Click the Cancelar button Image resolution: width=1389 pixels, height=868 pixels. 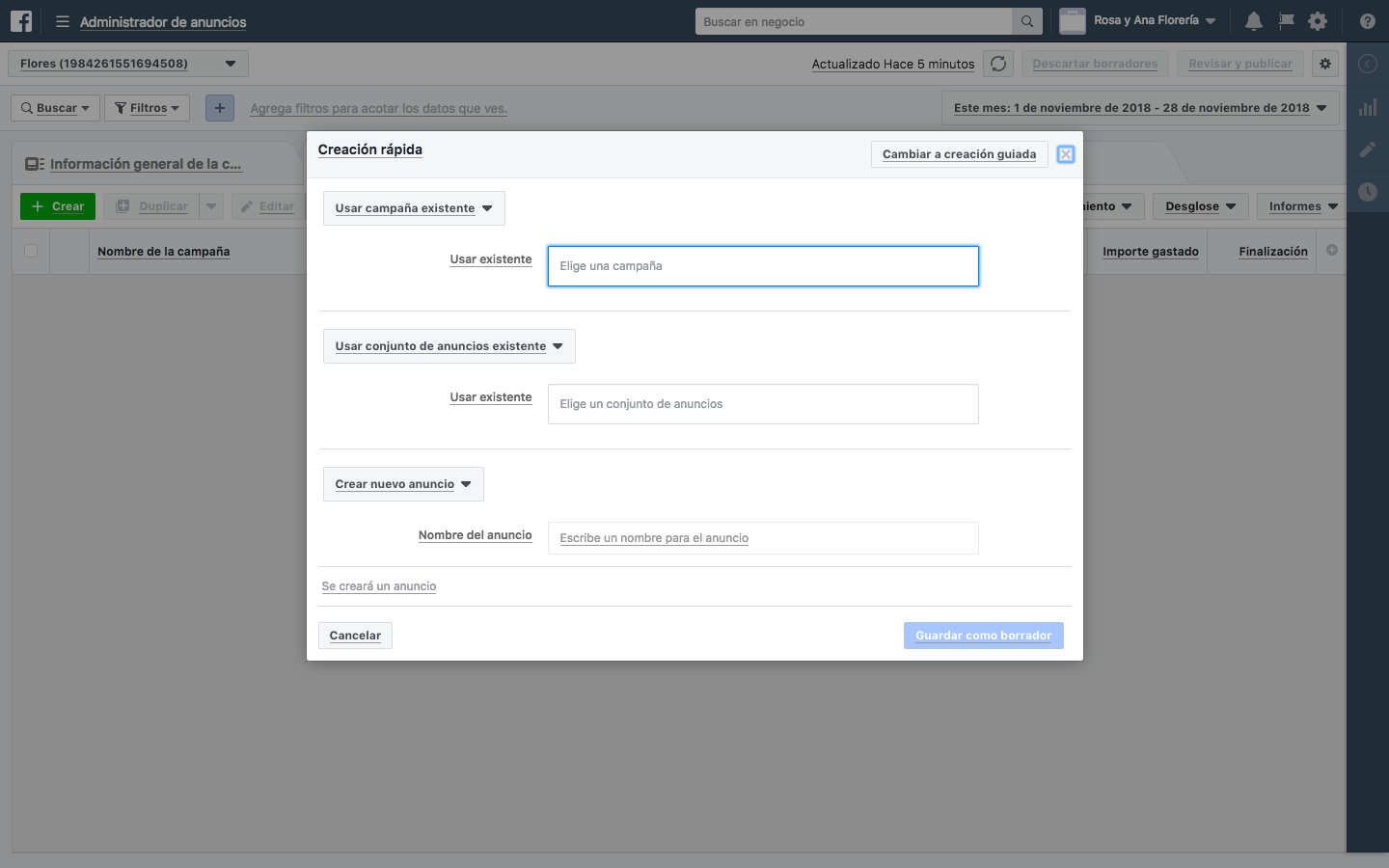pyautogui.click(x=355, y=636)
